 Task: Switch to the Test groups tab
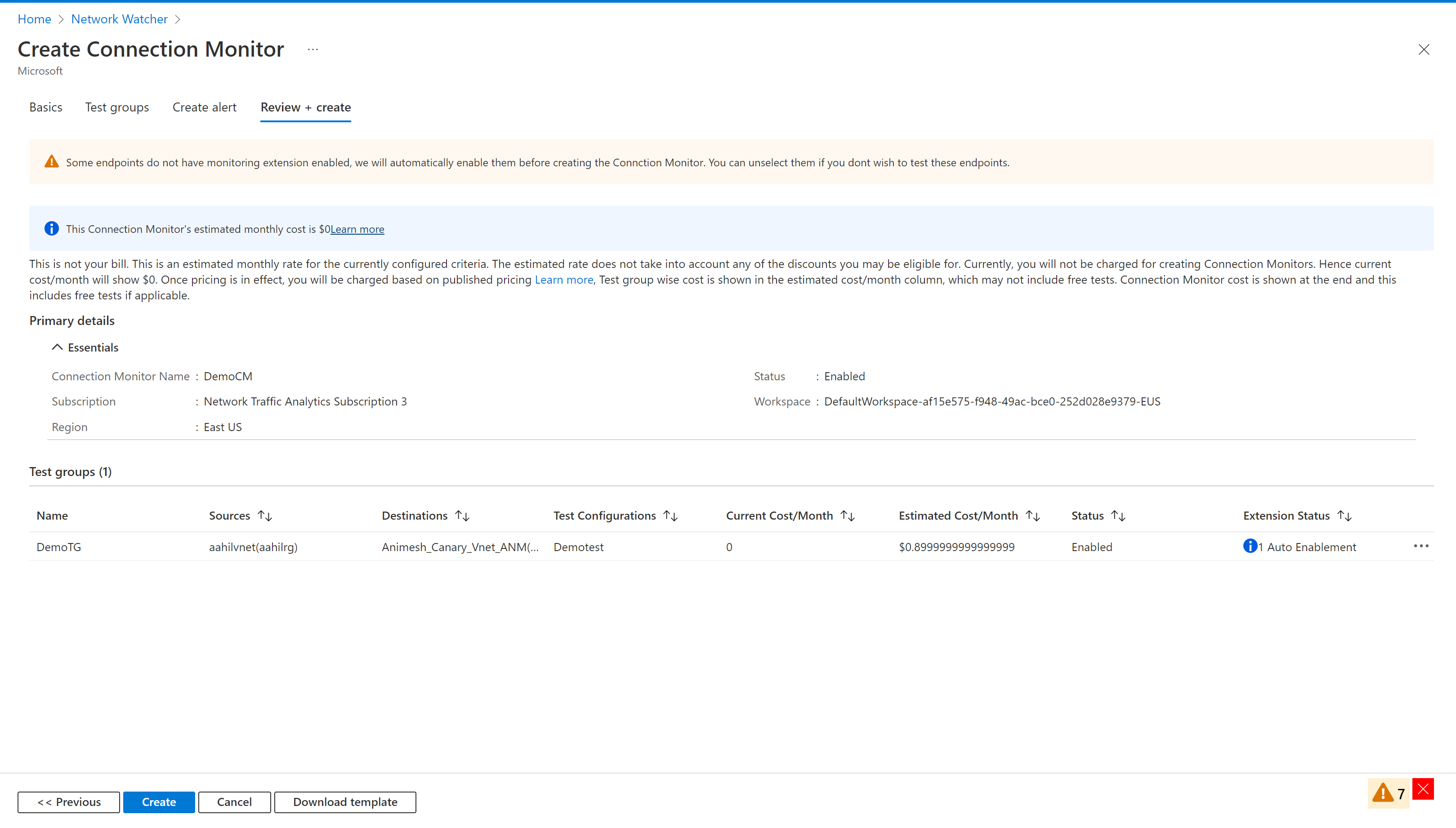117,107
